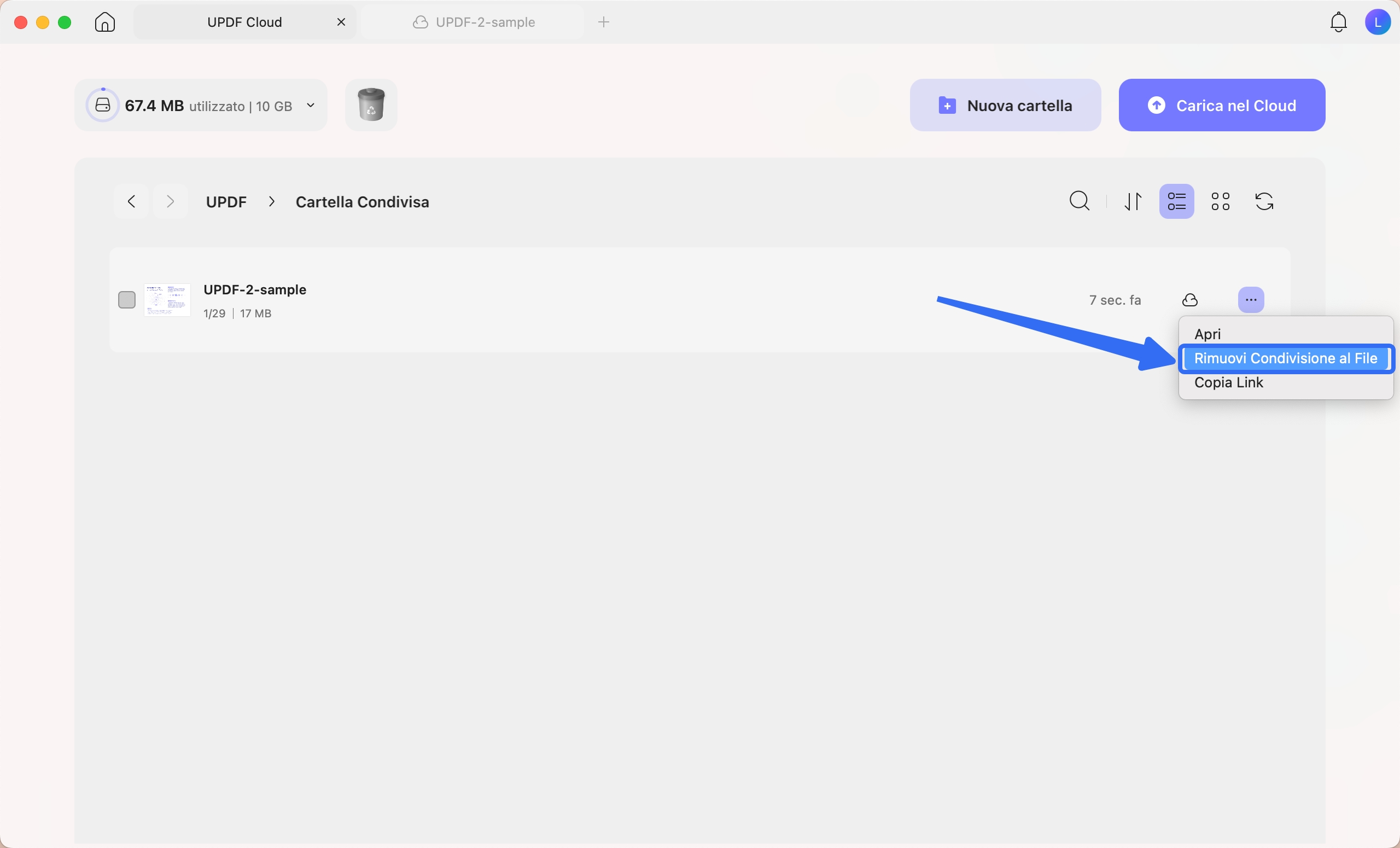Open the recycle bin

(371, 104)
